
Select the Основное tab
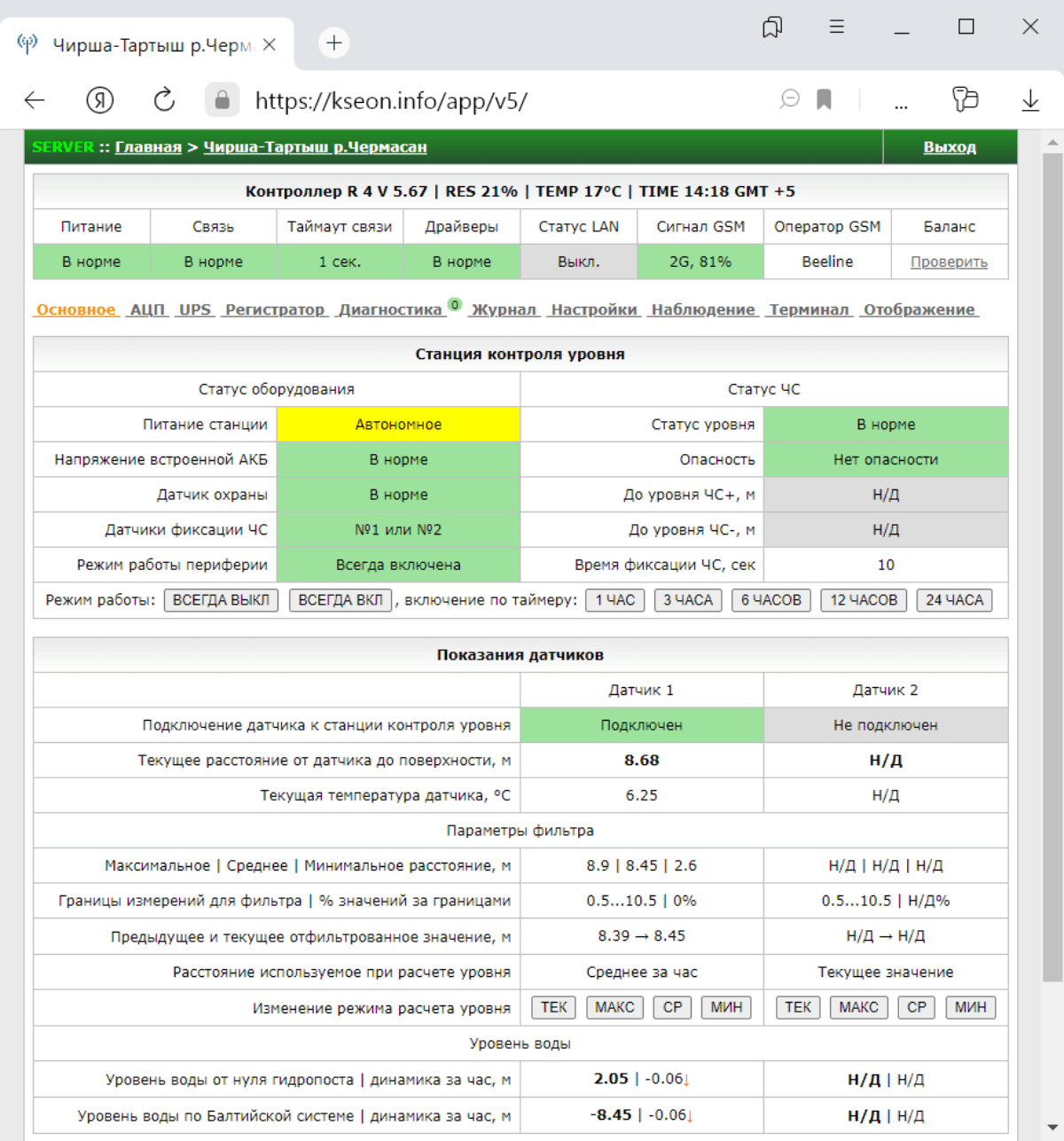tap(76, 309)
